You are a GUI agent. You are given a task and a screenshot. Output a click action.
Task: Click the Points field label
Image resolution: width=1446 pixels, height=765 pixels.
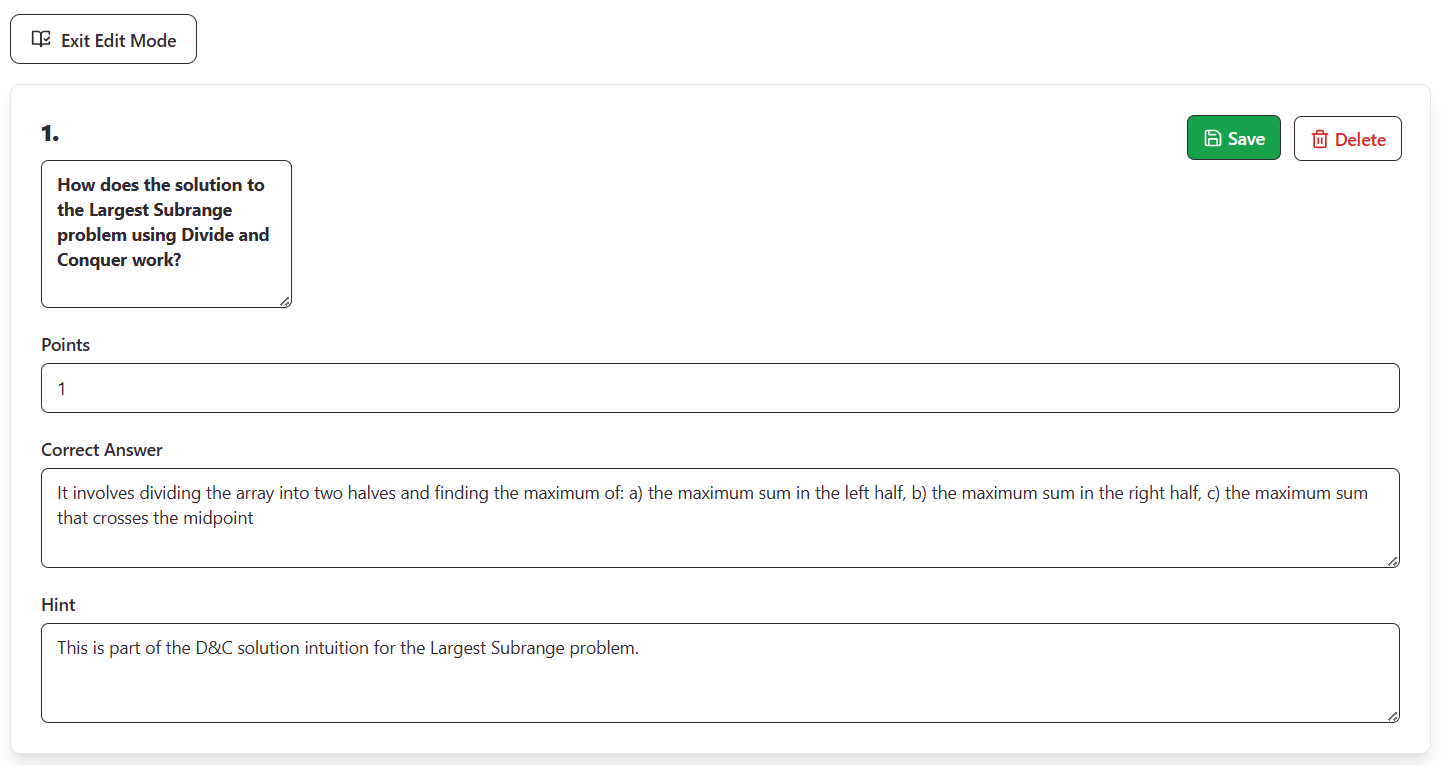[x=66, y=345]
